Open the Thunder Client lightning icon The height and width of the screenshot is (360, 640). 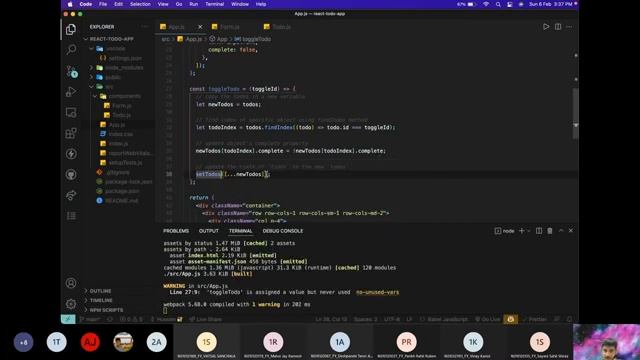click(71, 154)
